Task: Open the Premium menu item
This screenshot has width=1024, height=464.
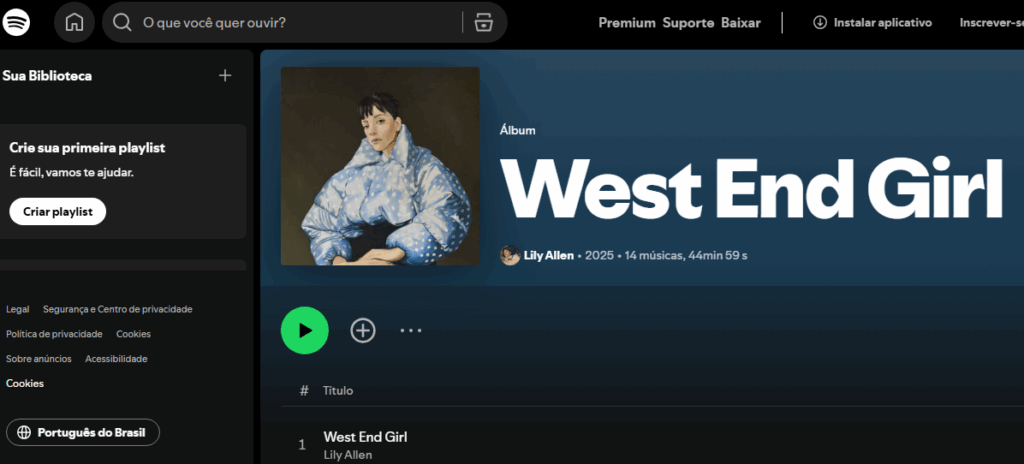Action: (x=627, y=23)
